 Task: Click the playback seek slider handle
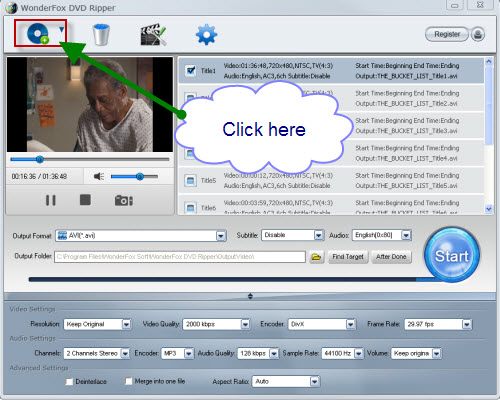pyautogui.click(x=40, y=159)
